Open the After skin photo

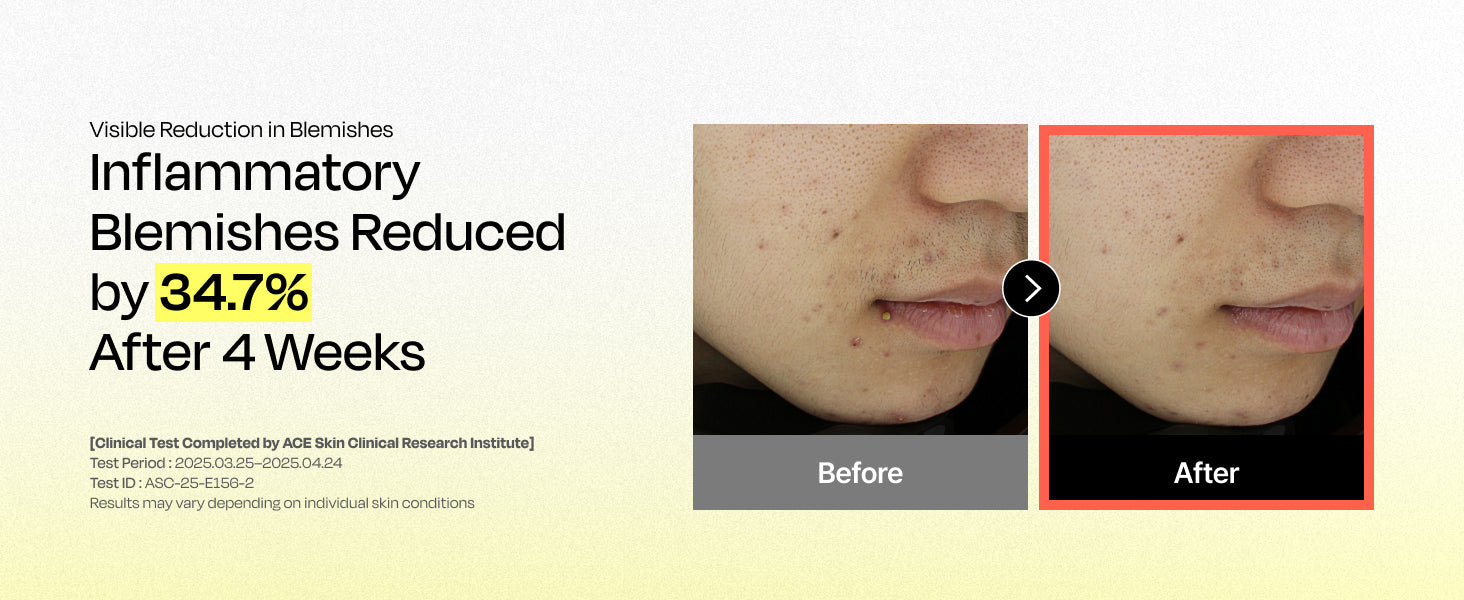[1206, 285]
